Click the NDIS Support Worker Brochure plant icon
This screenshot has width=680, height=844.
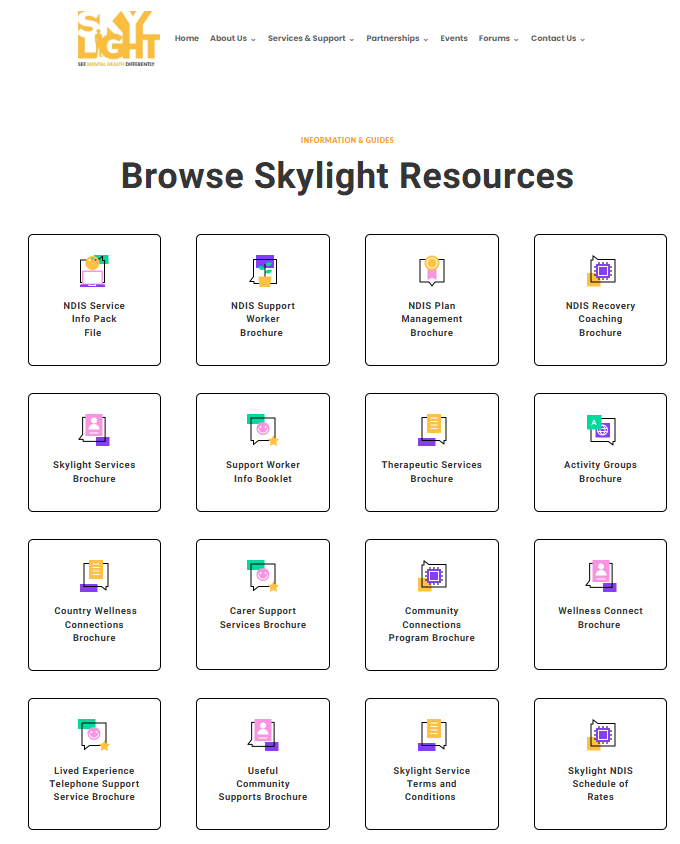pos(263,271)
